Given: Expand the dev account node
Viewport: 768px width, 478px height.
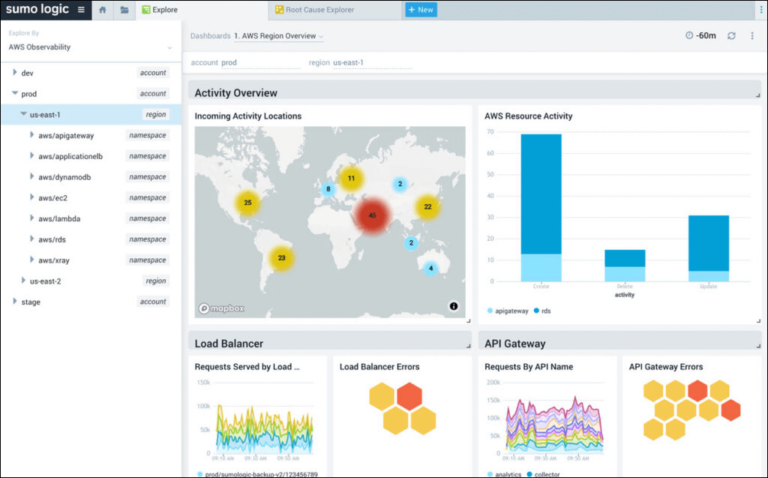Looking at the screenshot, I should click(15, 72).
